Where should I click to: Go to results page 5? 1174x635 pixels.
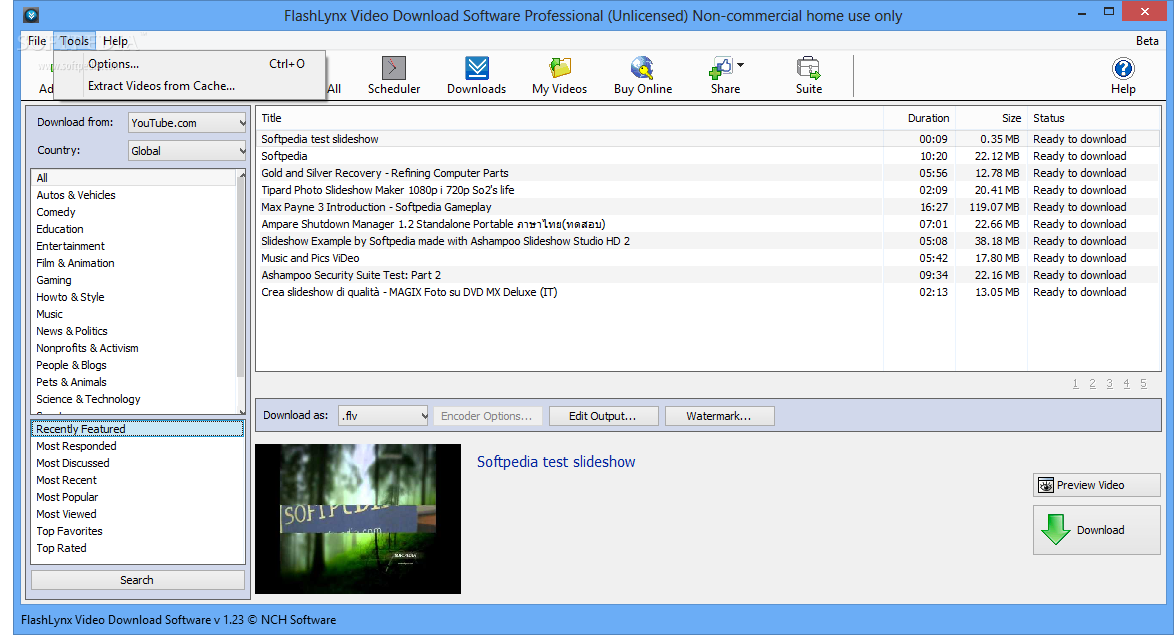(1143, 383)
